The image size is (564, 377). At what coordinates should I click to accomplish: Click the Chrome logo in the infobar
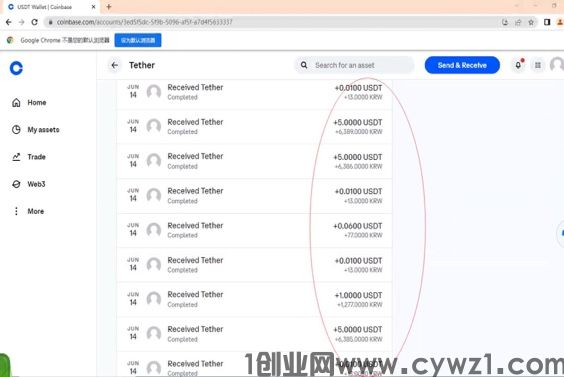tap(10, 40)
